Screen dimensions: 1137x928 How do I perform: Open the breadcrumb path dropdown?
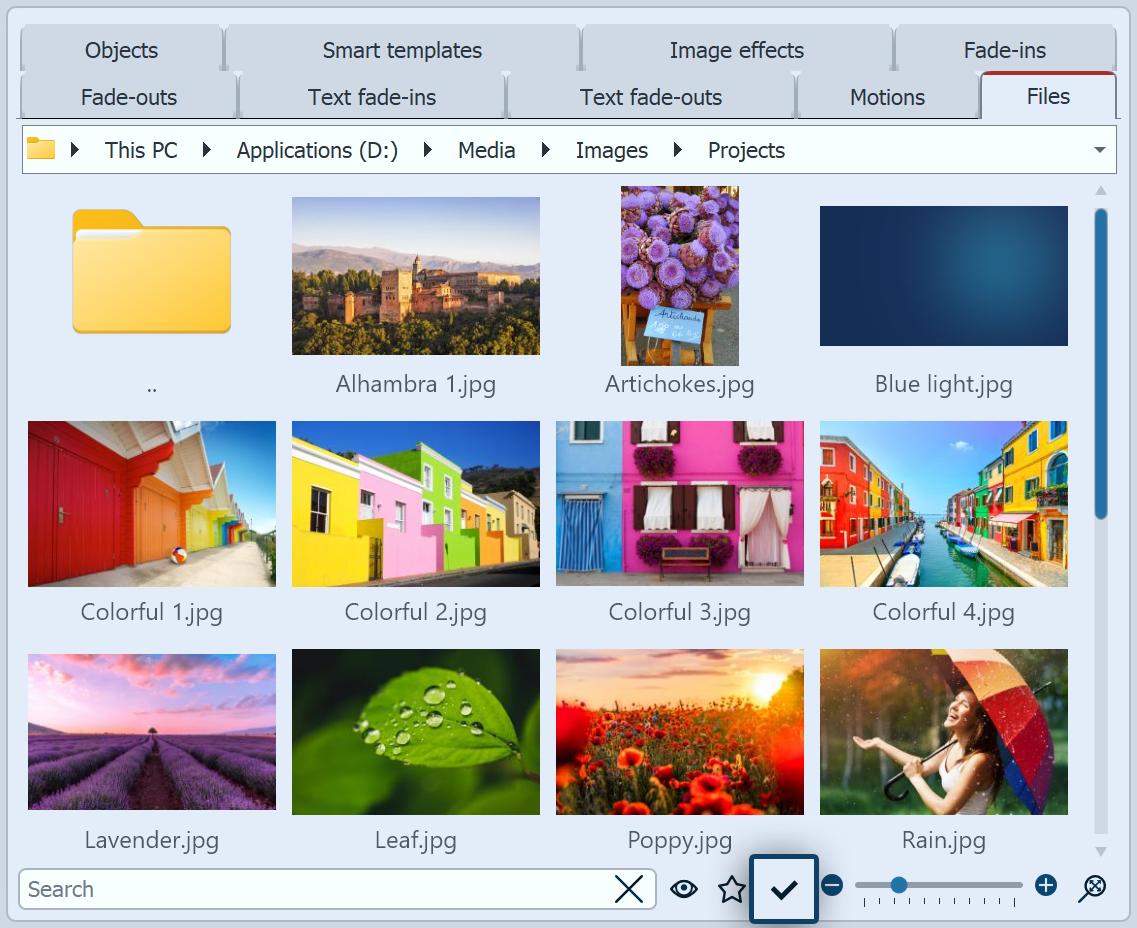(x=1101, y=149)
